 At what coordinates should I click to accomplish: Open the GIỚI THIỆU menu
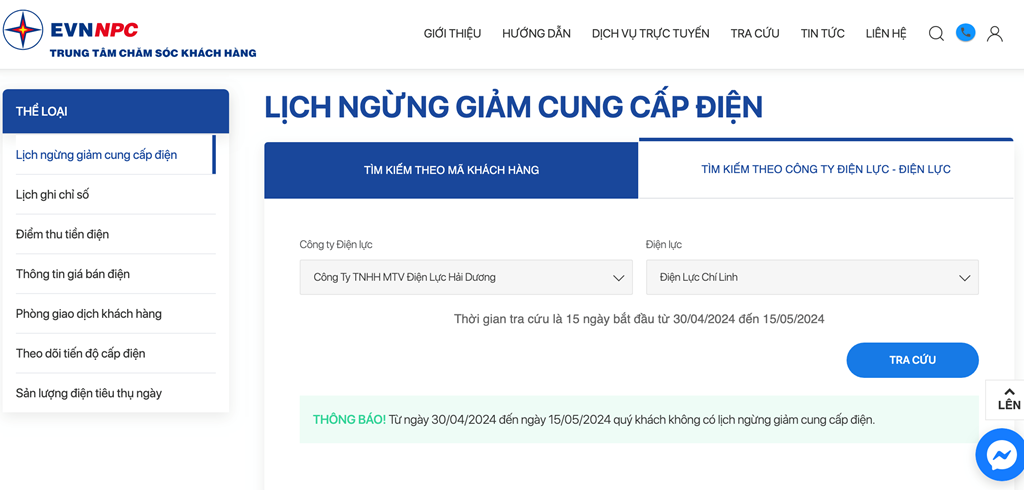point(452,33)
